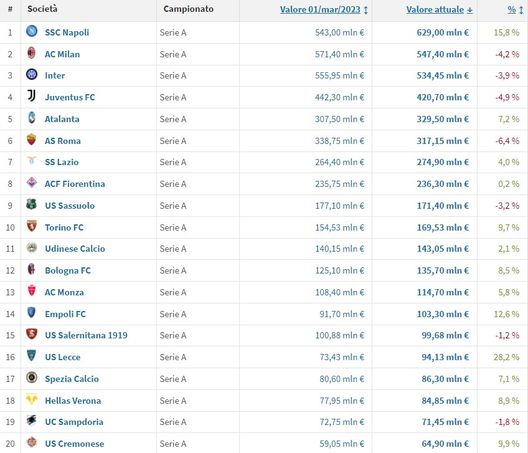Viewport: 528px width, 453px height.
Task: Open the Atalanta team link
Action: click(x=62, y=119)
